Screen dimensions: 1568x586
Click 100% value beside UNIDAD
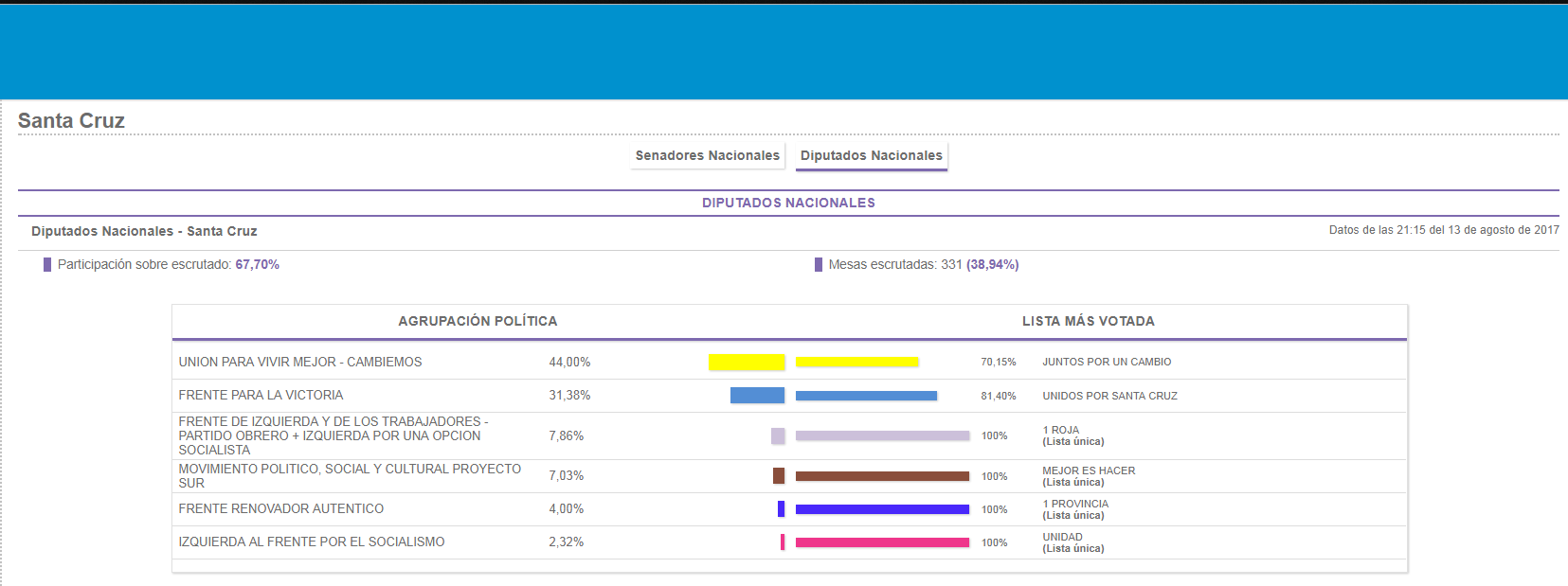994,542
